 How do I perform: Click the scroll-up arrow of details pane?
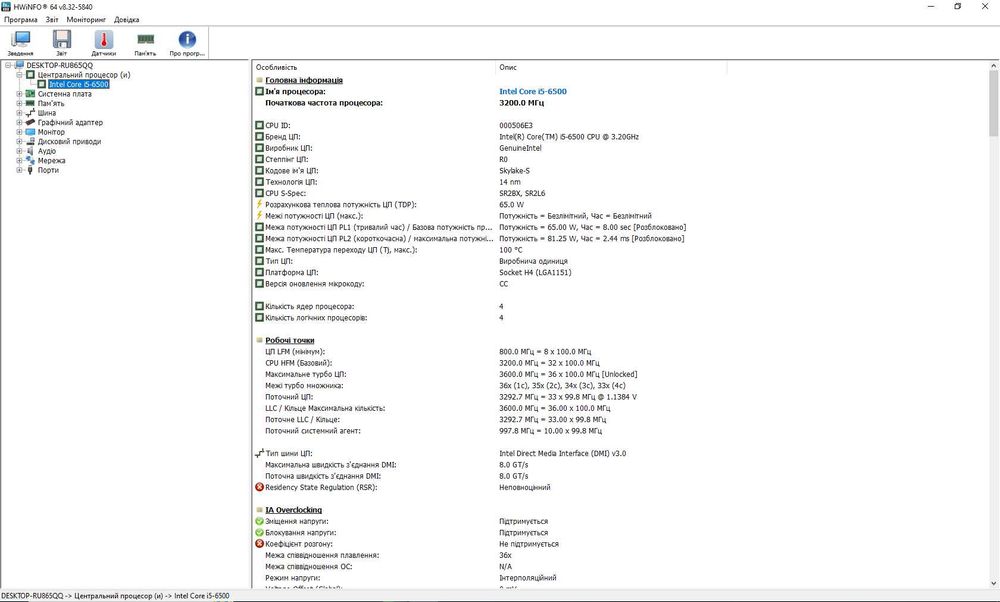tap(994, 66)
